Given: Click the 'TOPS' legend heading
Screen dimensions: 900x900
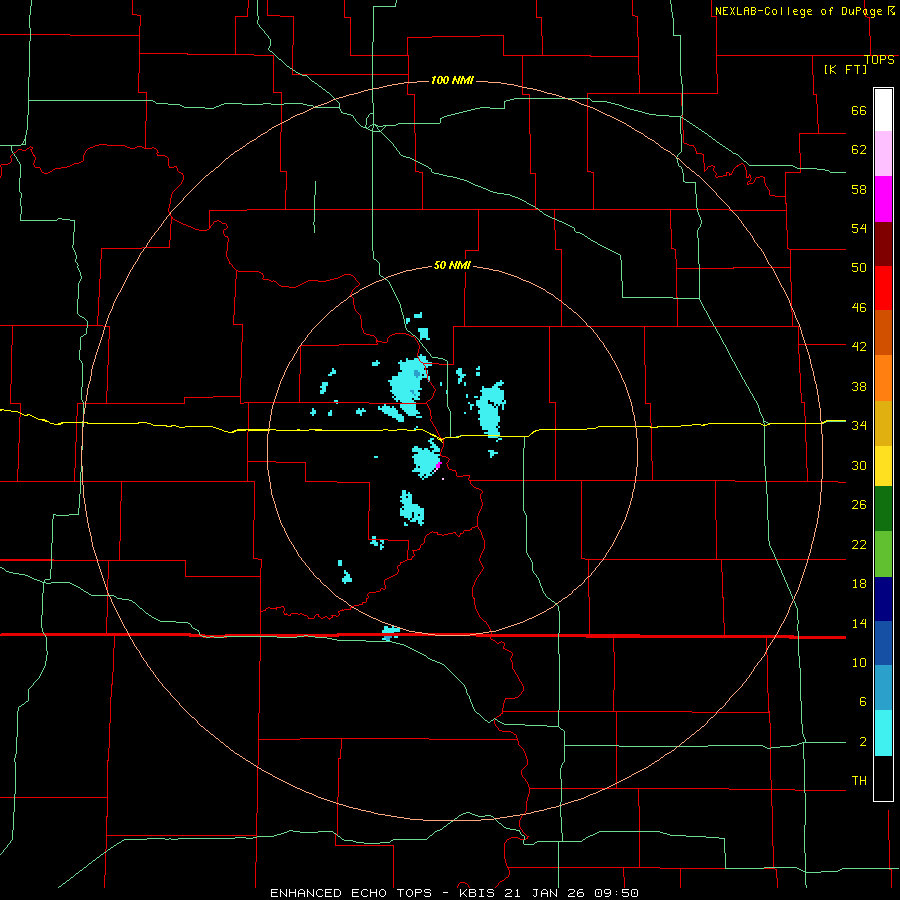Looking at the screenshot, I should (879, 60).
